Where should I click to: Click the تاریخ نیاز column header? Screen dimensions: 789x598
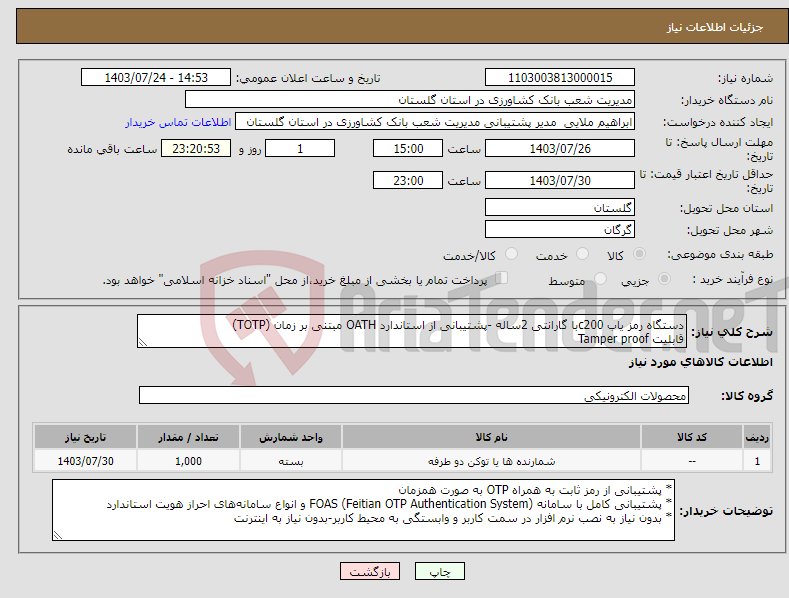pyautogui.click(x=86, y=437)
